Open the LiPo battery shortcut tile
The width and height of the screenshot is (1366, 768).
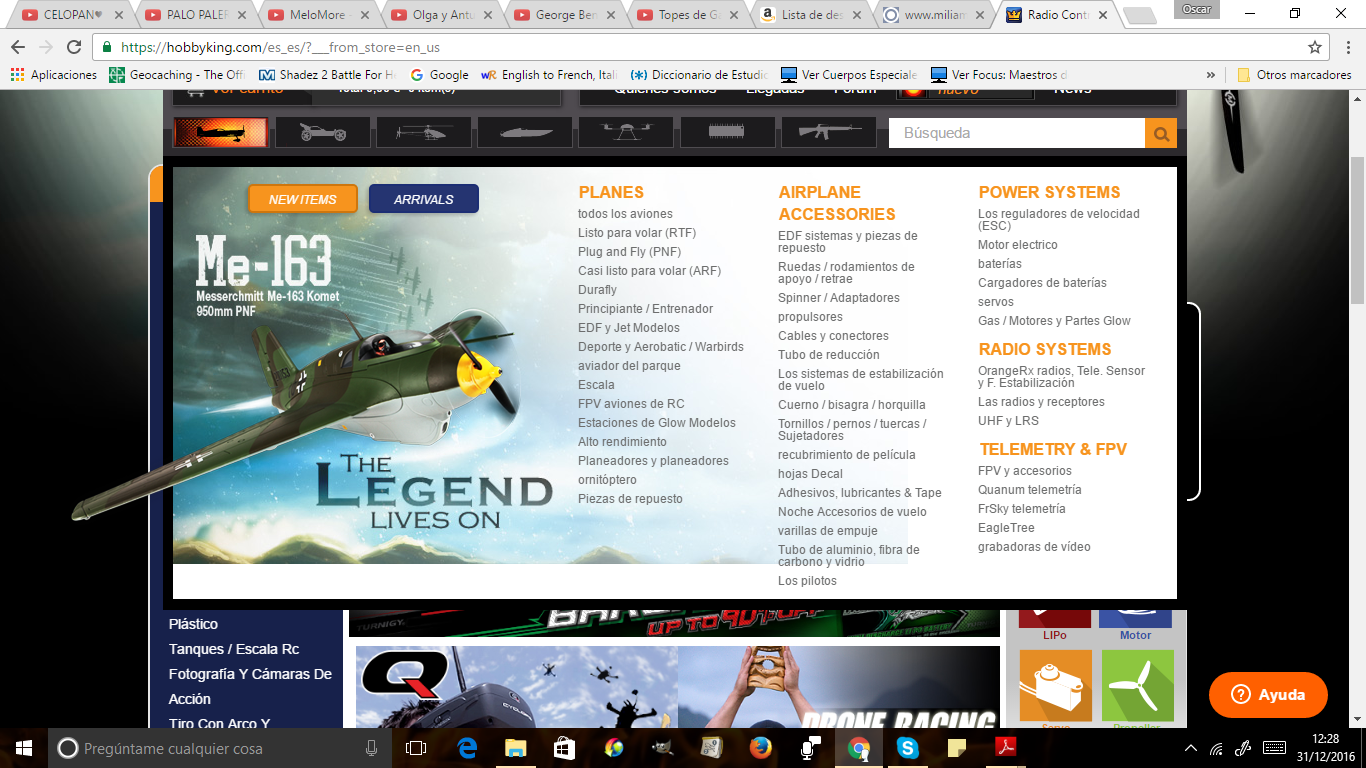[1054, 620]
